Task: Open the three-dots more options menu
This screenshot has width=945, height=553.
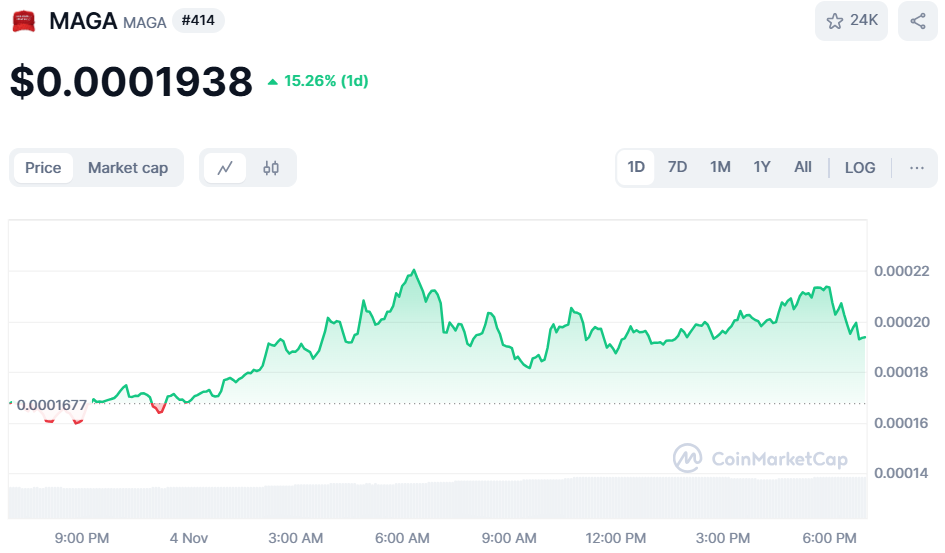Action: click(916, 168)
